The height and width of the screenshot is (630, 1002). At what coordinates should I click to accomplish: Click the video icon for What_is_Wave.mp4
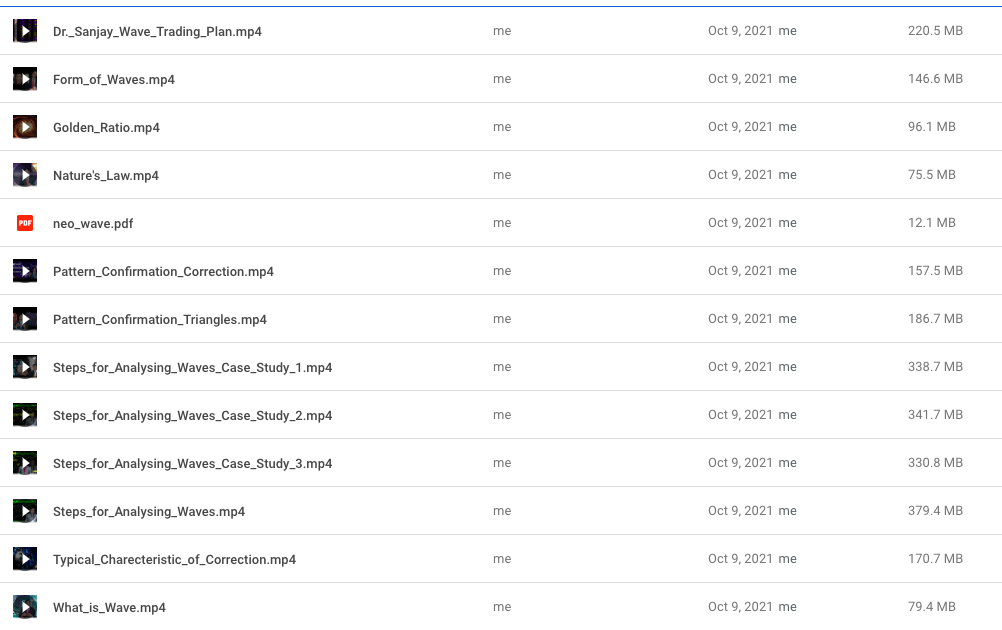click(25, 607)
